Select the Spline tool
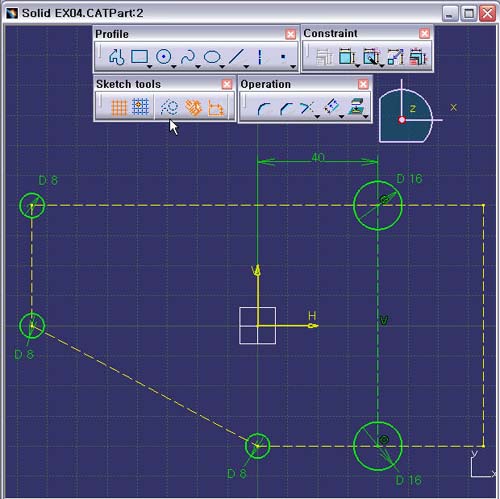500x499 pixels. tap(188, 57)
